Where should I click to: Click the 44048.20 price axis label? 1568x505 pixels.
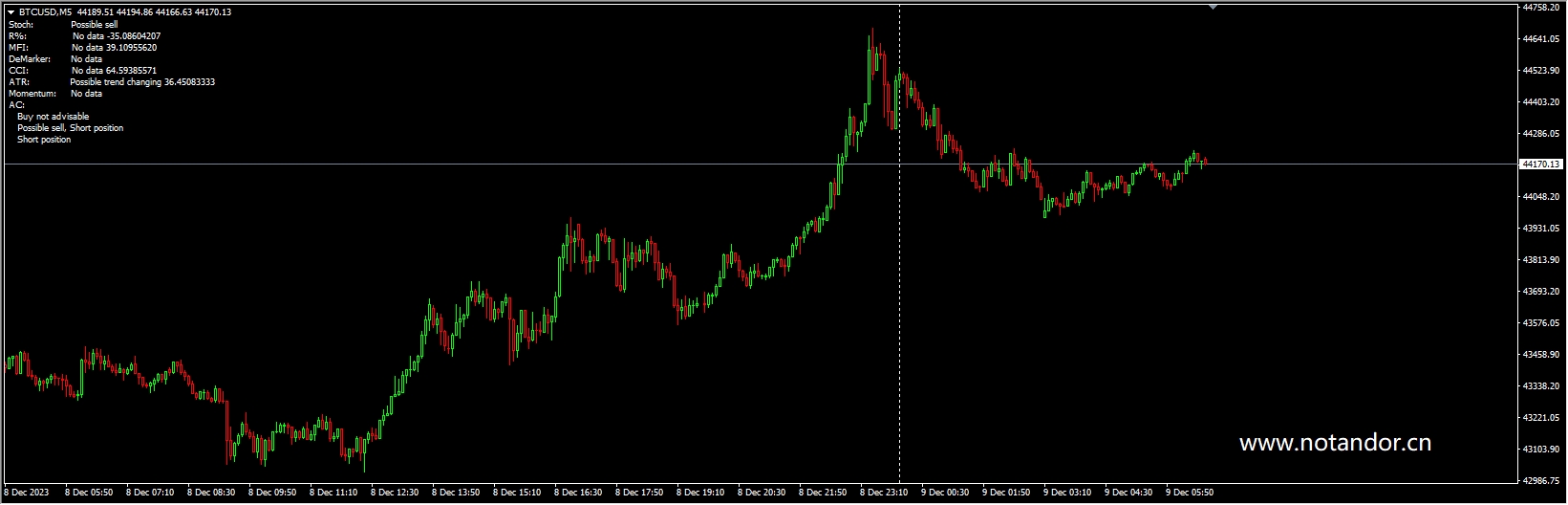[1540, 196]
